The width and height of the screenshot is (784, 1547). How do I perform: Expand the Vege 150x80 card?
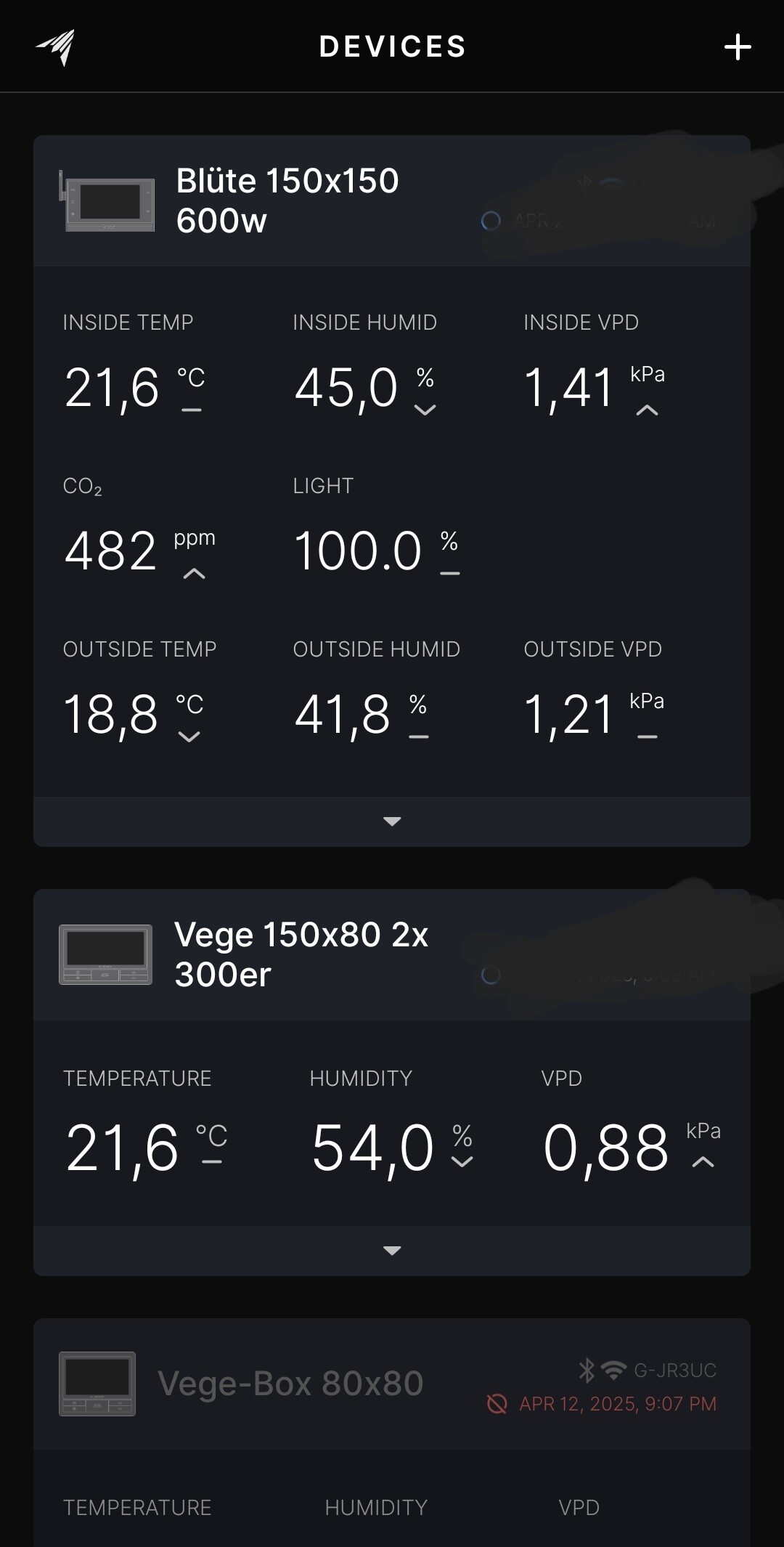[392, 1251]
